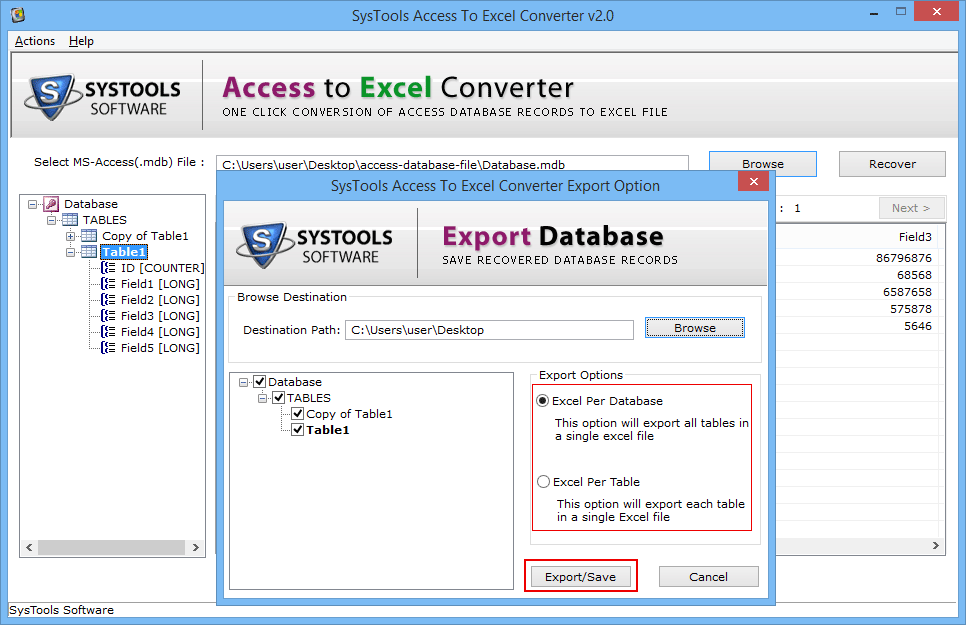Collapse the TABLES node in main tree

(52, 220)
